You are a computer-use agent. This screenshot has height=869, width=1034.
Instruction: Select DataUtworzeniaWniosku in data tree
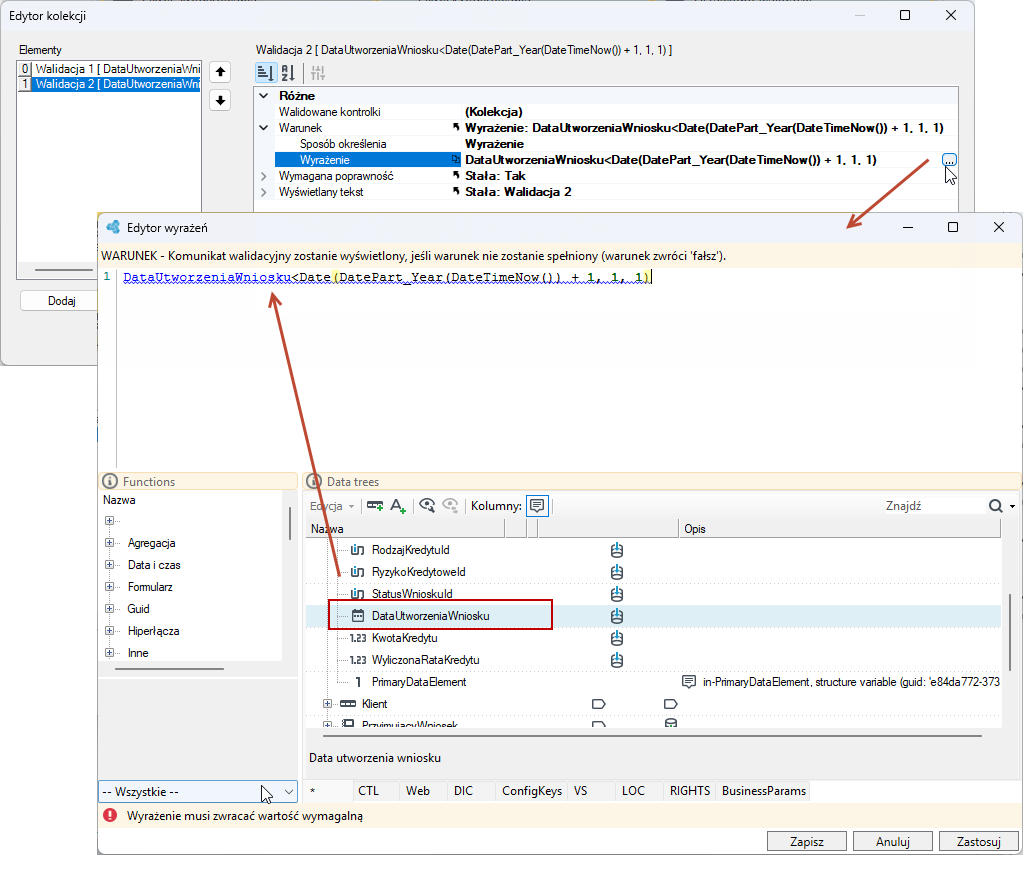pos(431,616)
